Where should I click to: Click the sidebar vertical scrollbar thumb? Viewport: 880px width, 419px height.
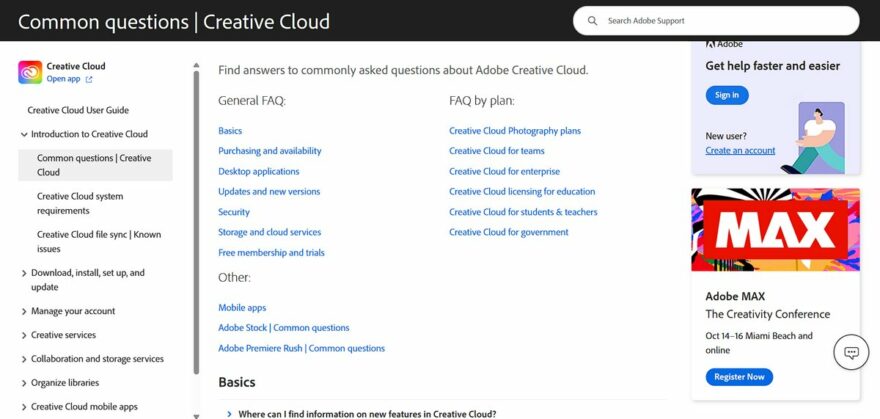click(196, 222)
